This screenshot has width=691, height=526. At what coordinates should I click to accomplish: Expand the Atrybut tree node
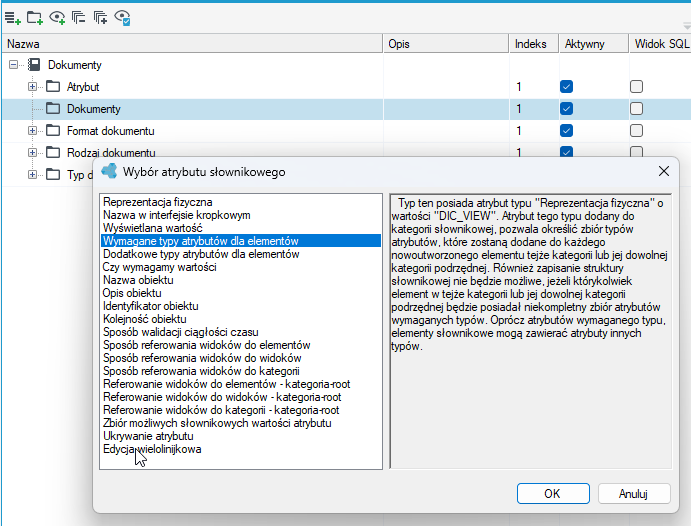tap(32, 86)
